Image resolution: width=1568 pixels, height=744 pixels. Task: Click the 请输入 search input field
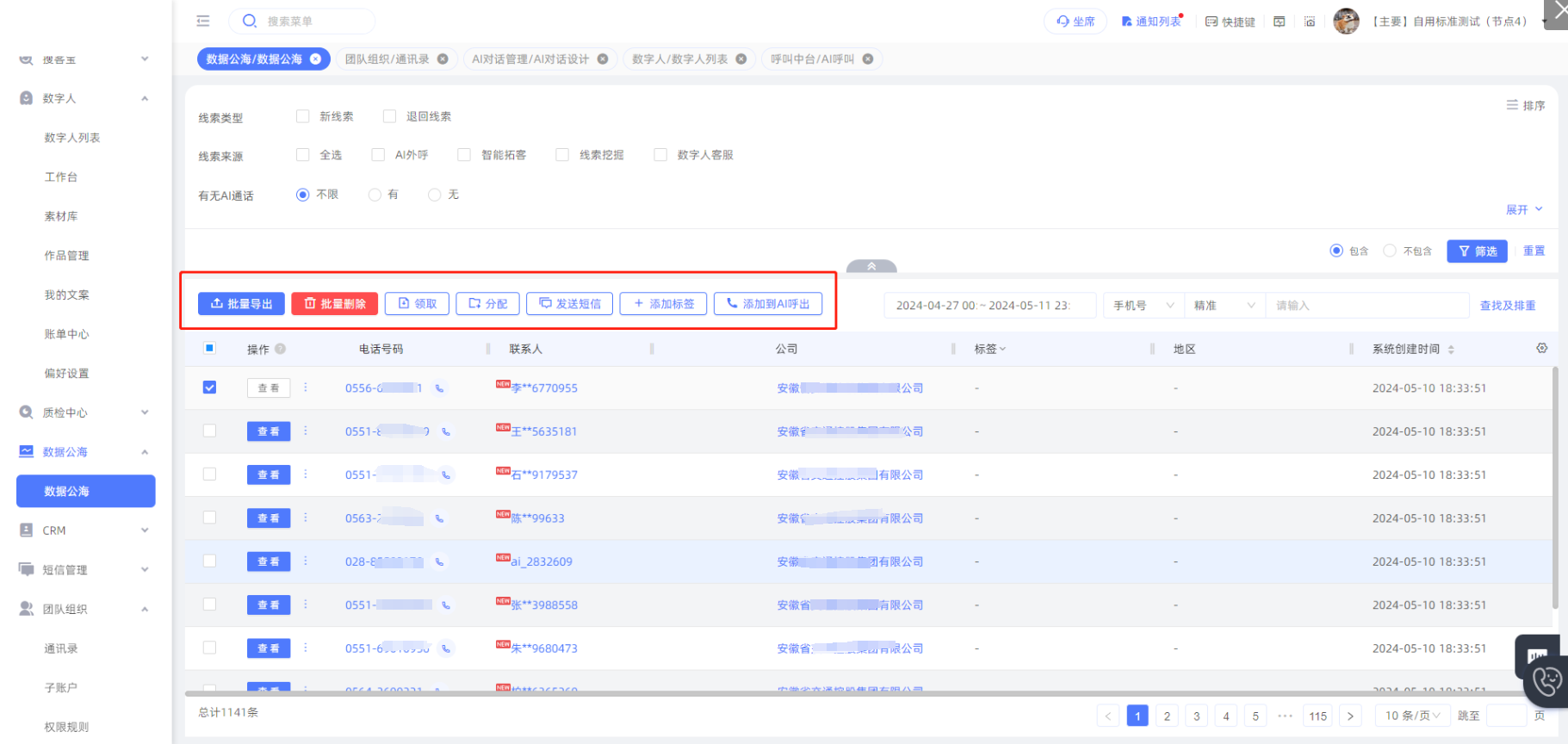tap(1366, 306)
